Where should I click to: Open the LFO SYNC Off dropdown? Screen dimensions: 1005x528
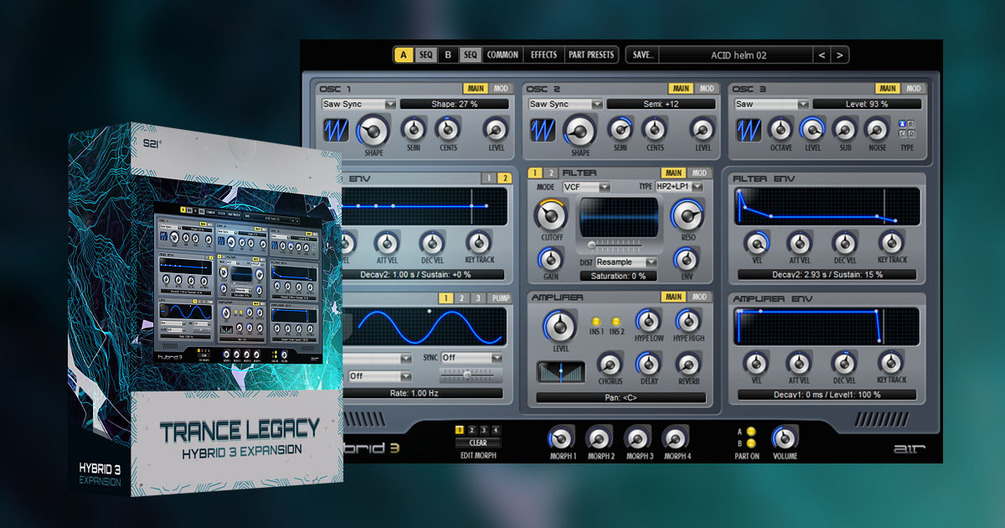coord(472,358)
